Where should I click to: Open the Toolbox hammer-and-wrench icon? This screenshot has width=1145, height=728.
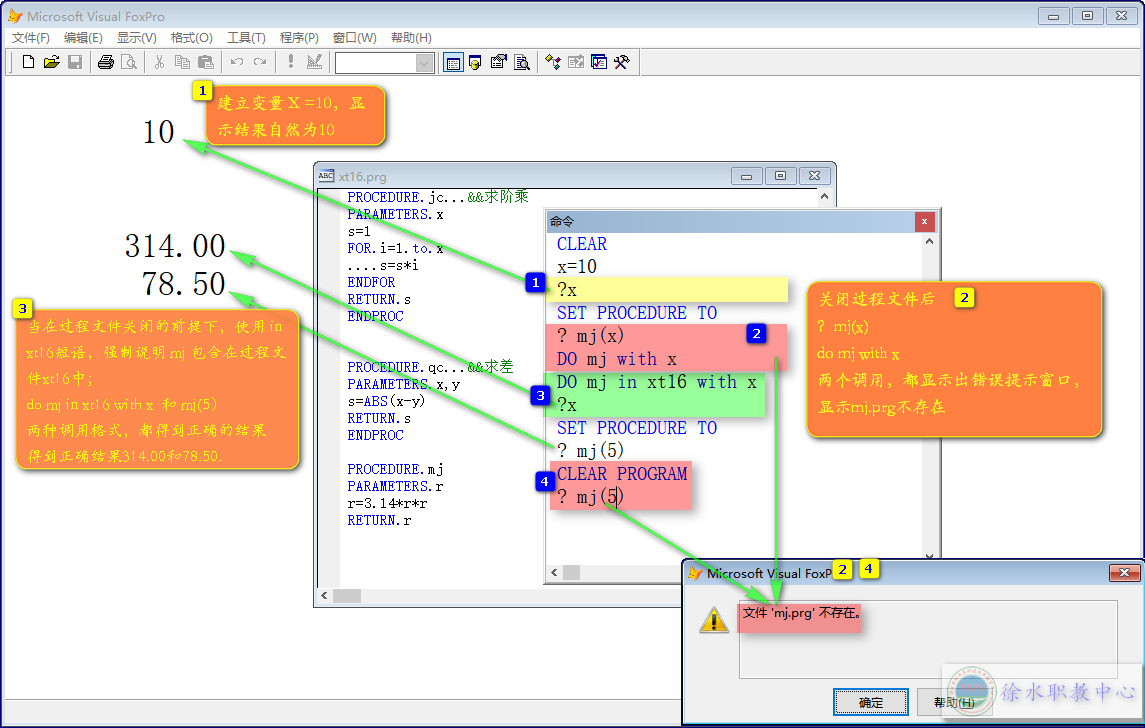[621, 62]
